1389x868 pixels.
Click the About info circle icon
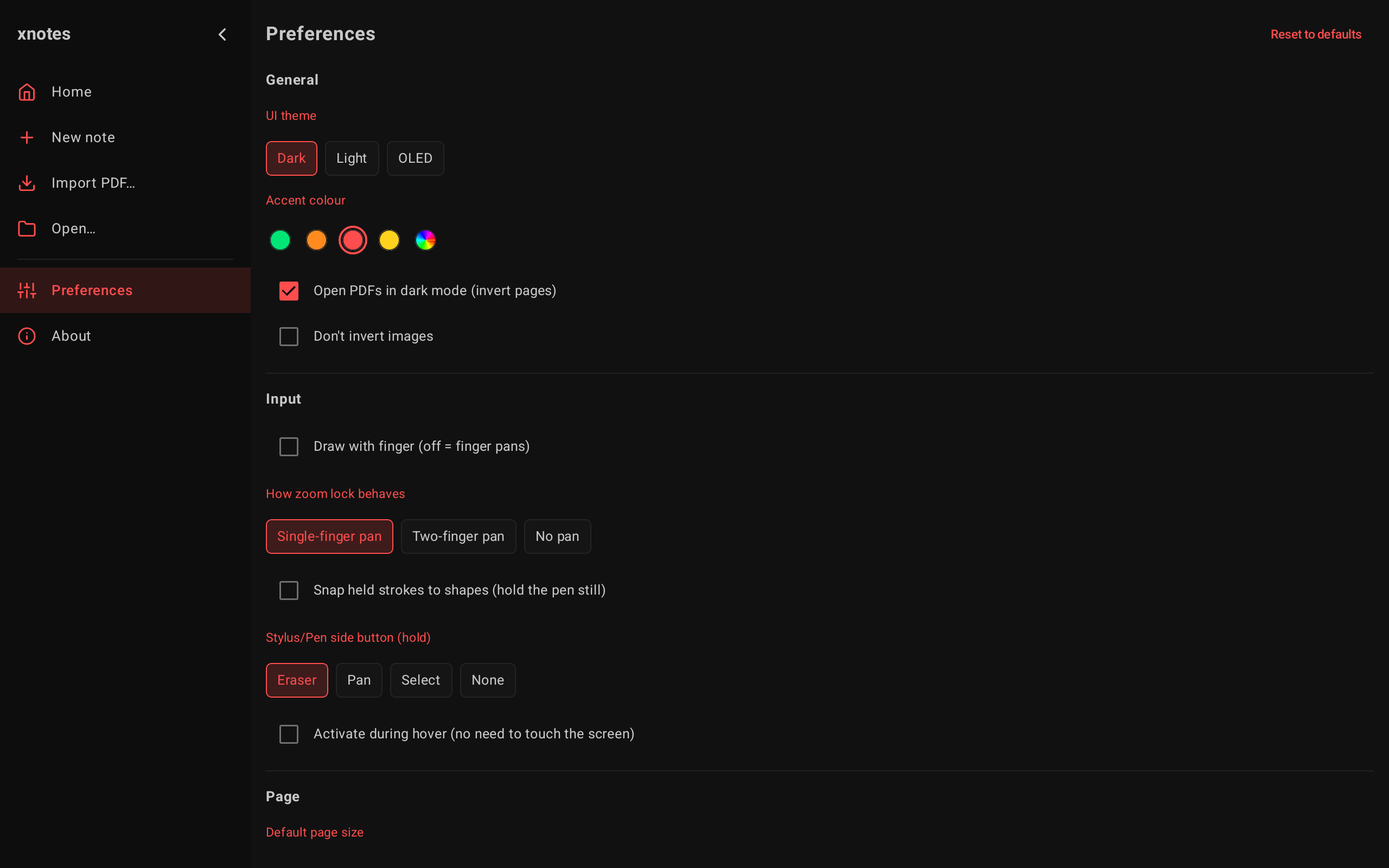(x=27, y=336)
